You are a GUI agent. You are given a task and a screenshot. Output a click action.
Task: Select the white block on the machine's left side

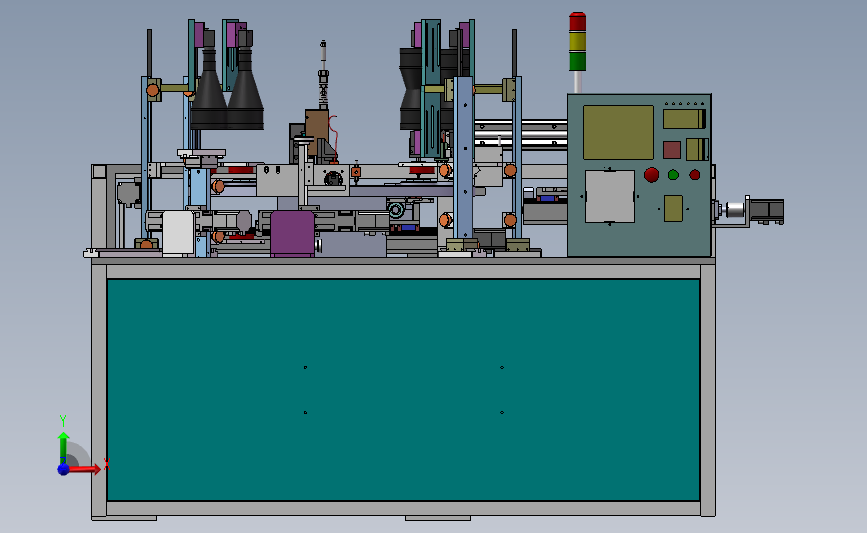pyautogui.click(x=178, y=233)
